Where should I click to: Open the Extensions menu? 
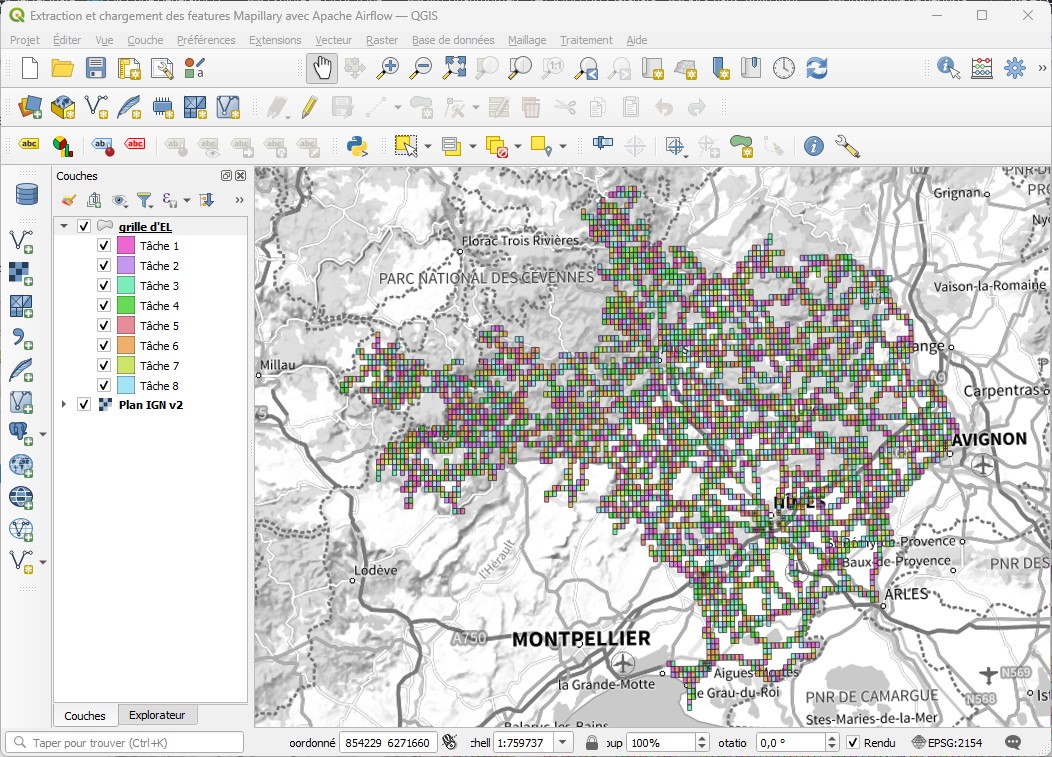click(x=275, y=40)
